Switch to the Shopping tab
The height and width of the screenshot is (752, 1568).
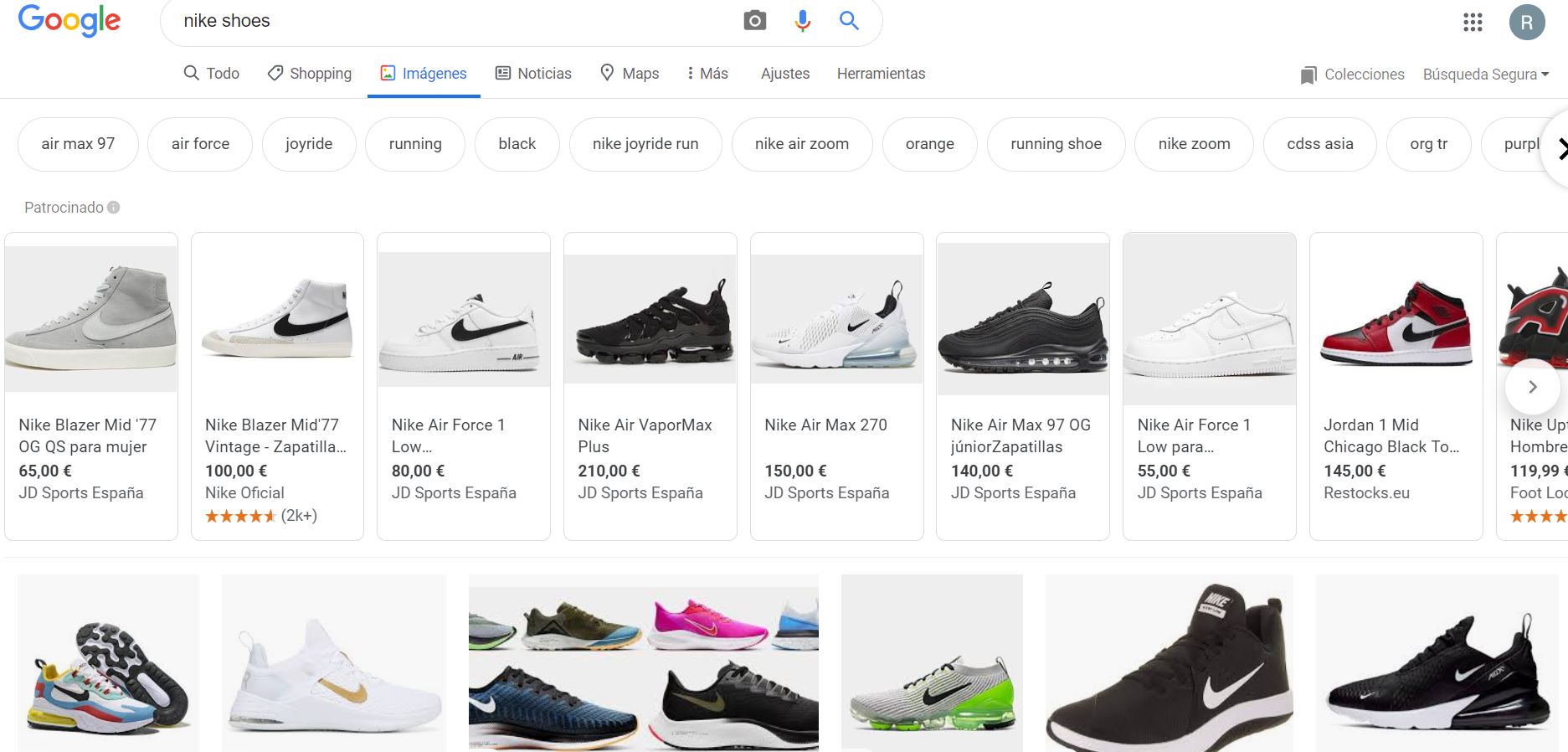(x=310, y=74)
